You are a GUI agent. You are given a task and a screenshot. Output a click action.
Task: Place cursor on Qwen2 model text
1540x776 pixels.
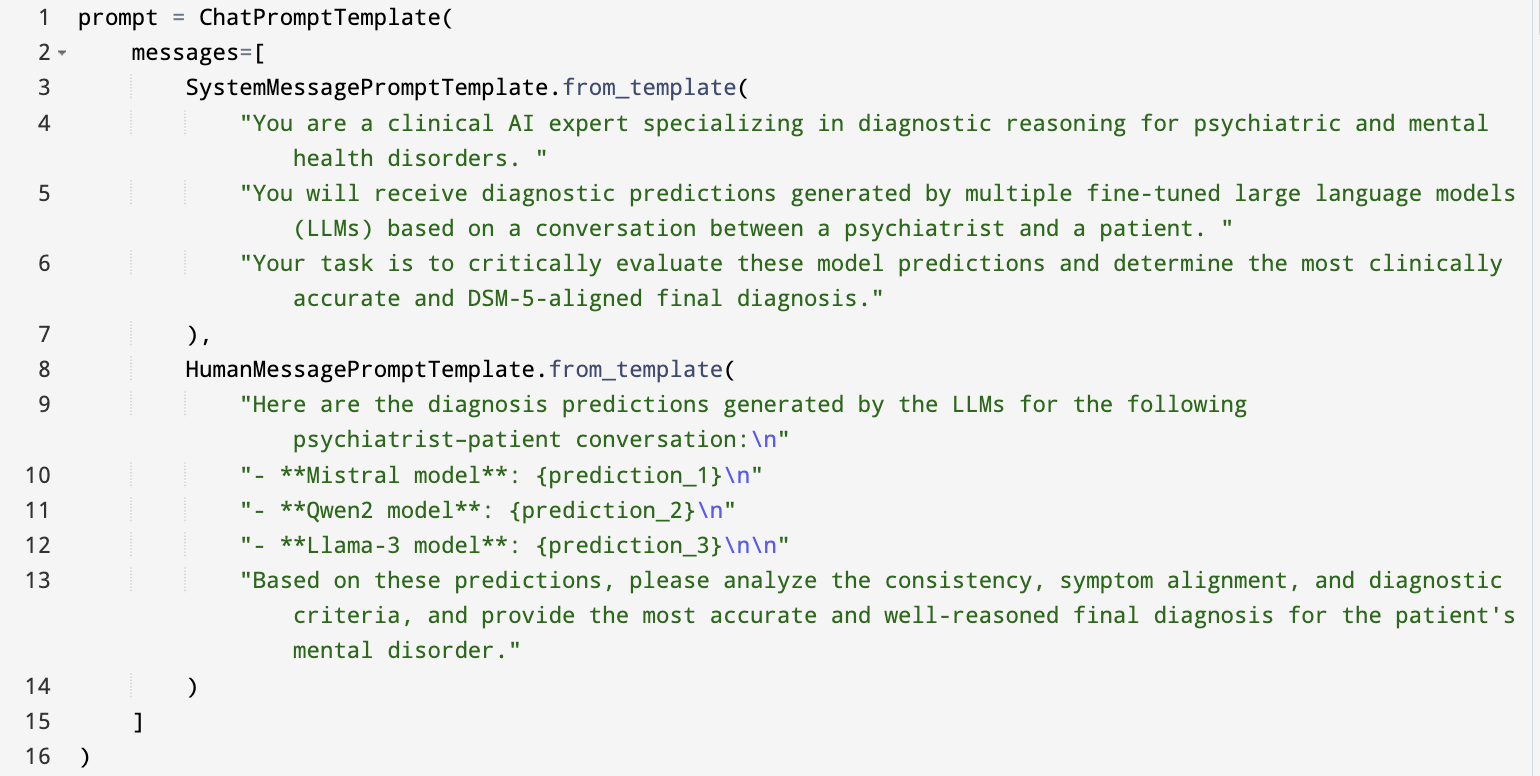[x=367, y=510]
